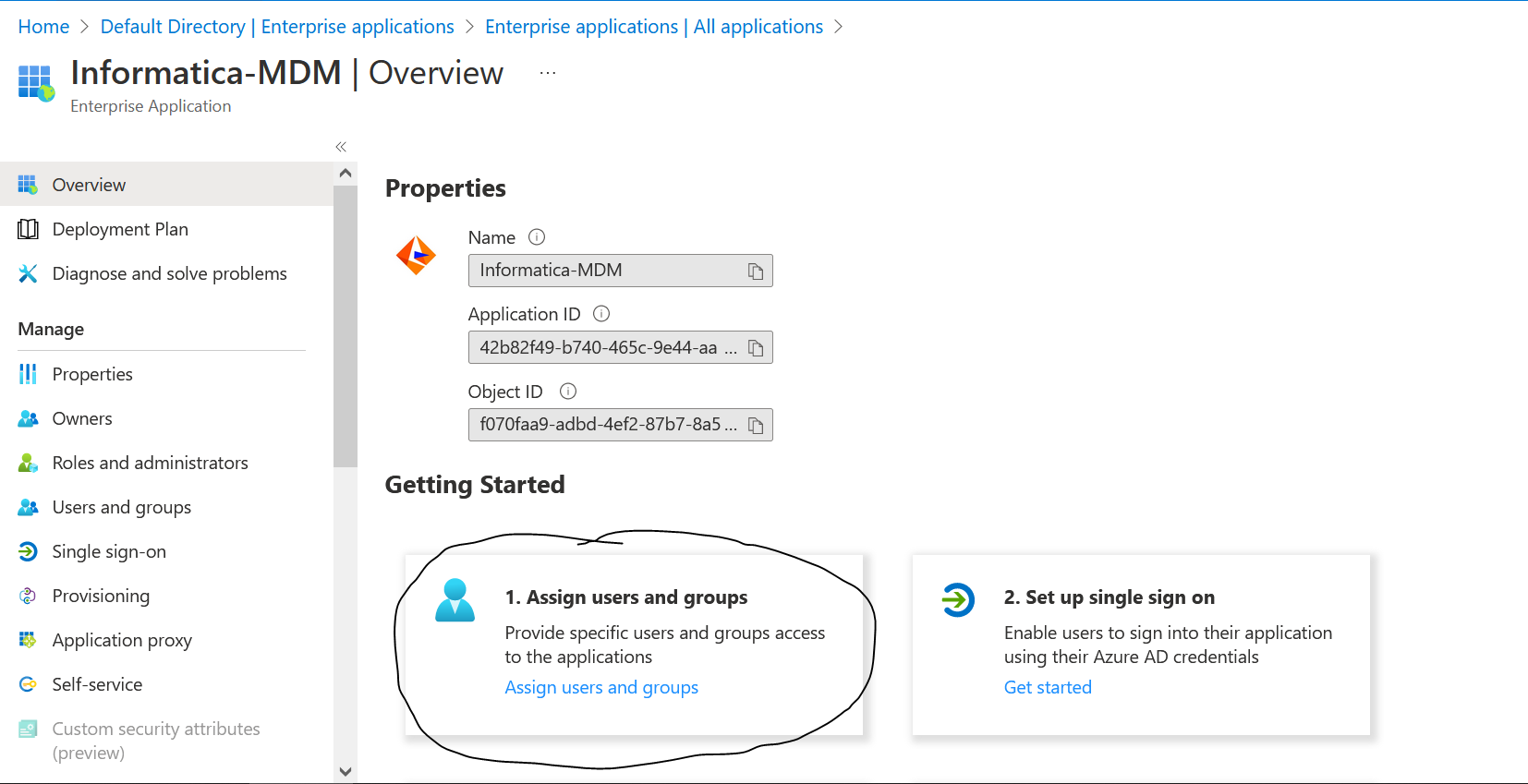Click the Deployment Plan book icon
1528x784 pixels.
point(28,229)
